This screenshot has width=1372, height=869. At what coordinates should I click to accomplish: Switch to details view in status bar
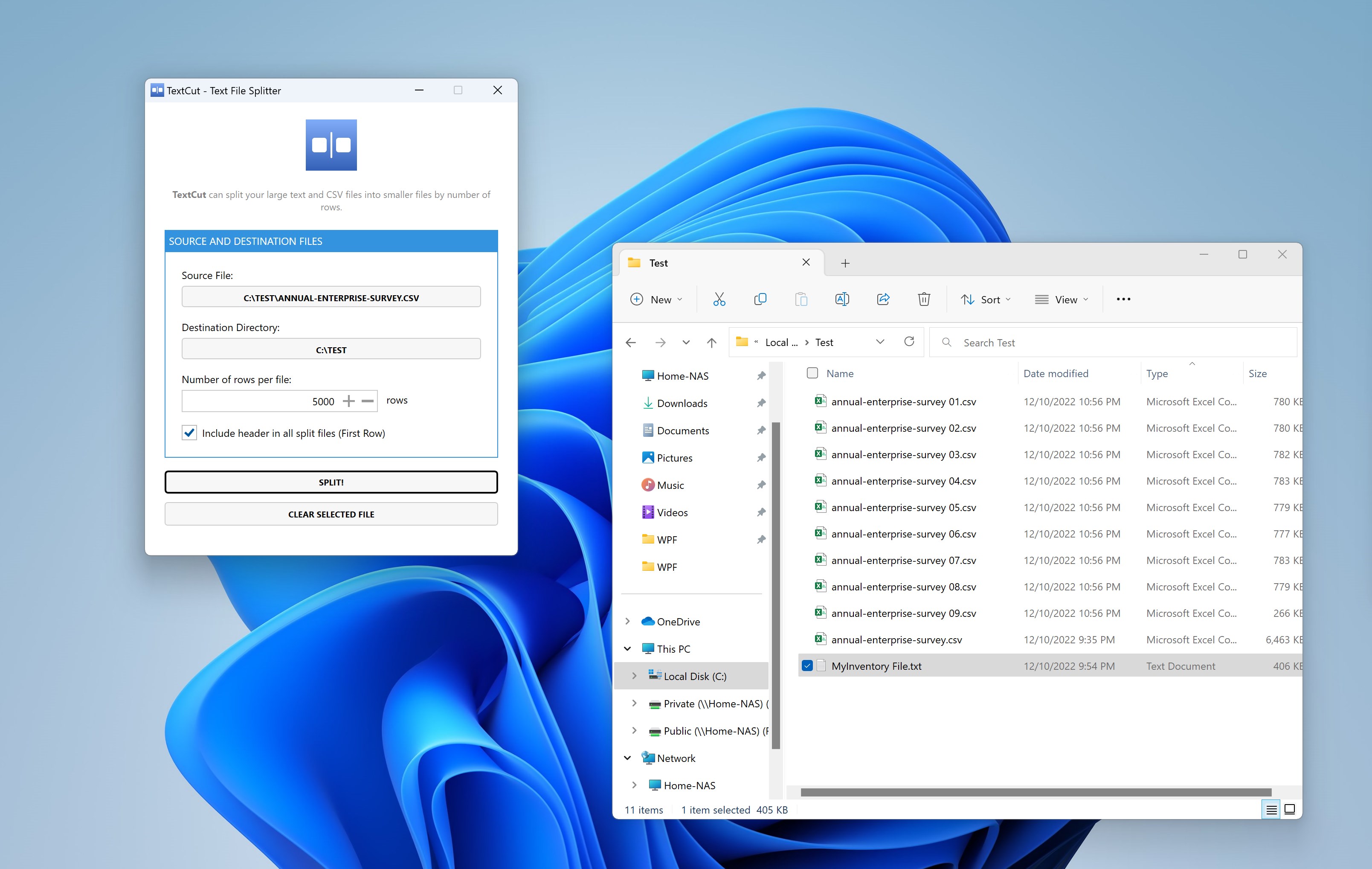click(1271, 809)
